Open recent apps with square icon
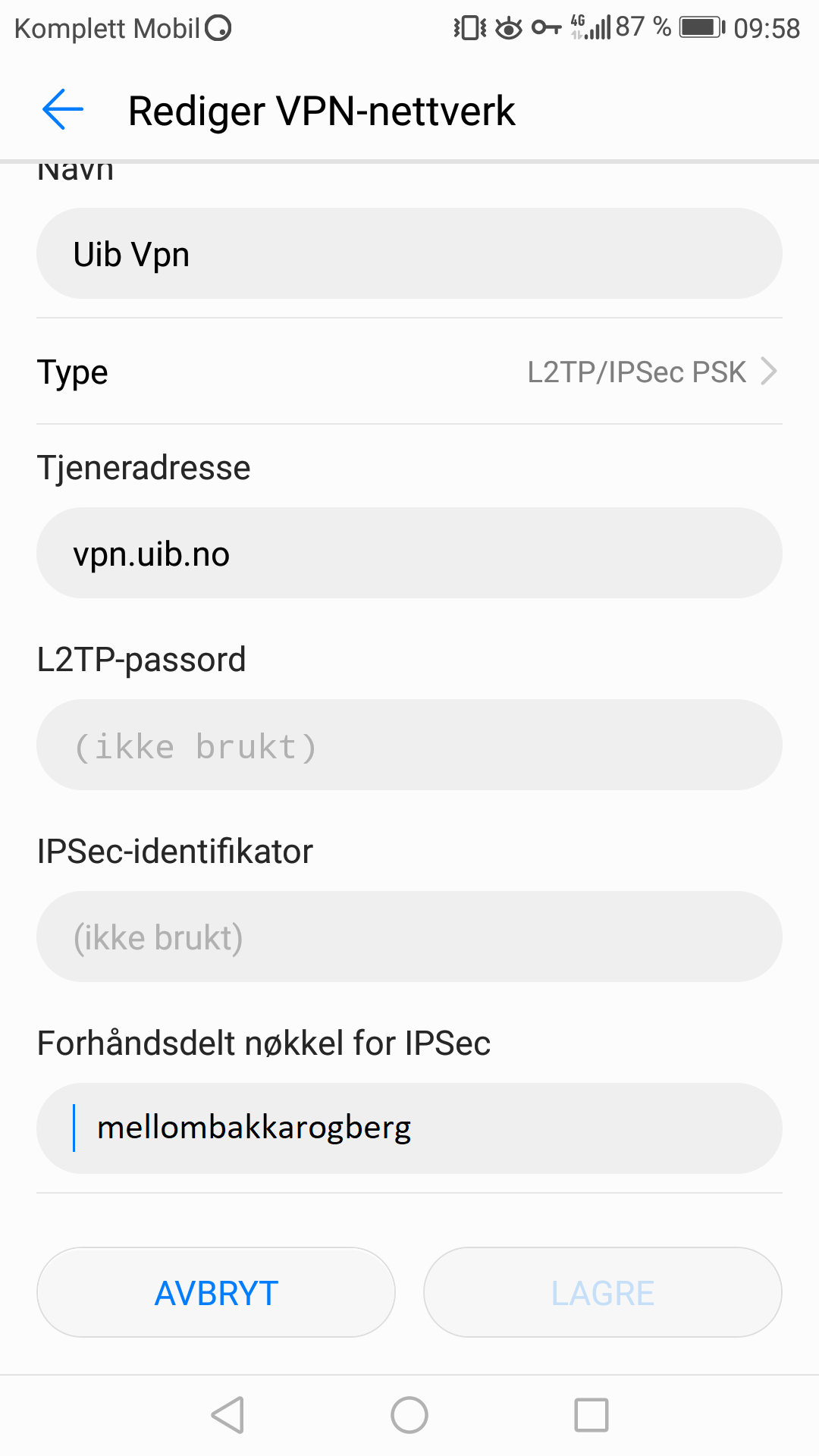This screenshot has width=819, height=1456. point(591,1415)
